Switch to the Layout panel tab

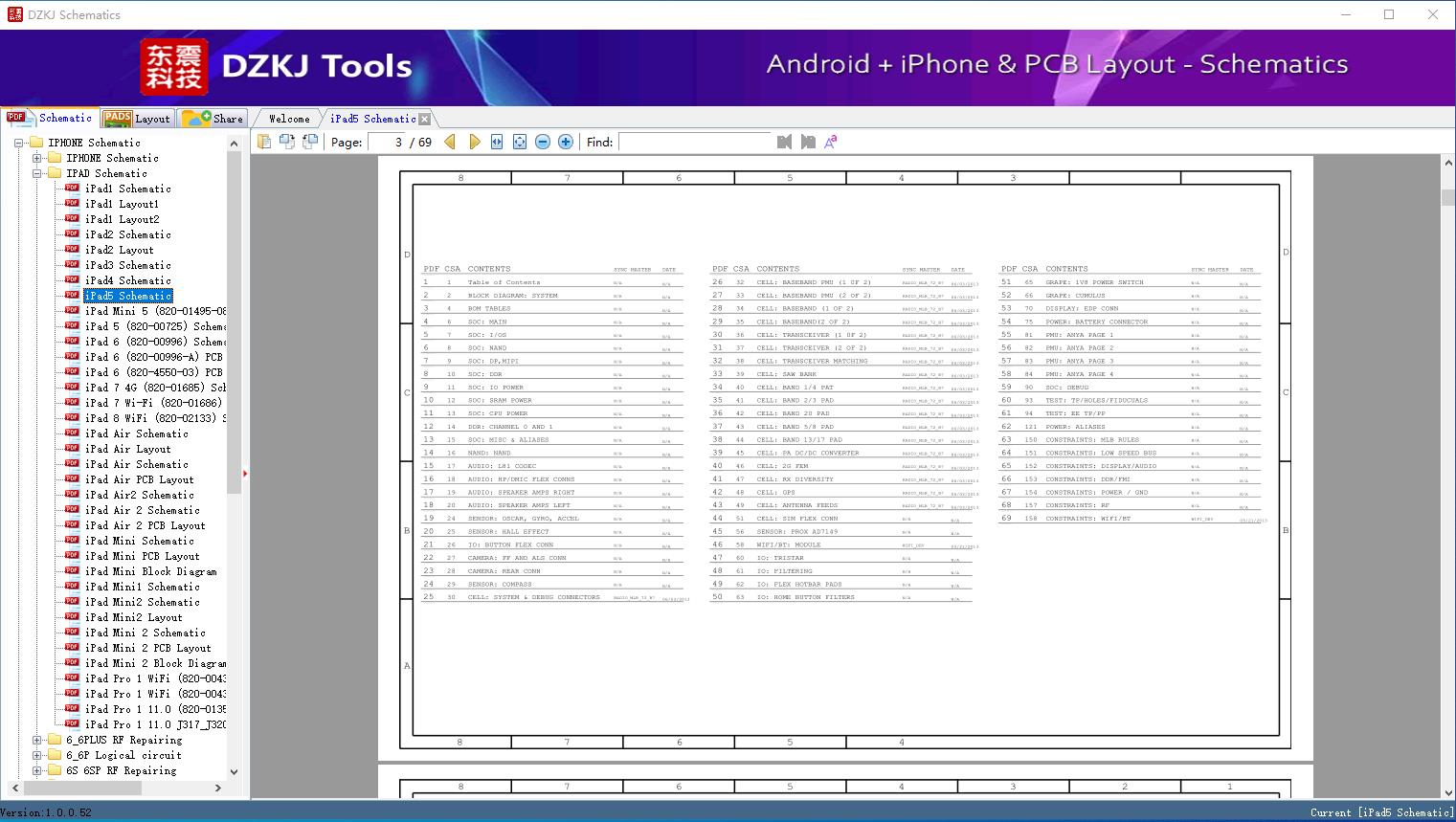137,119
